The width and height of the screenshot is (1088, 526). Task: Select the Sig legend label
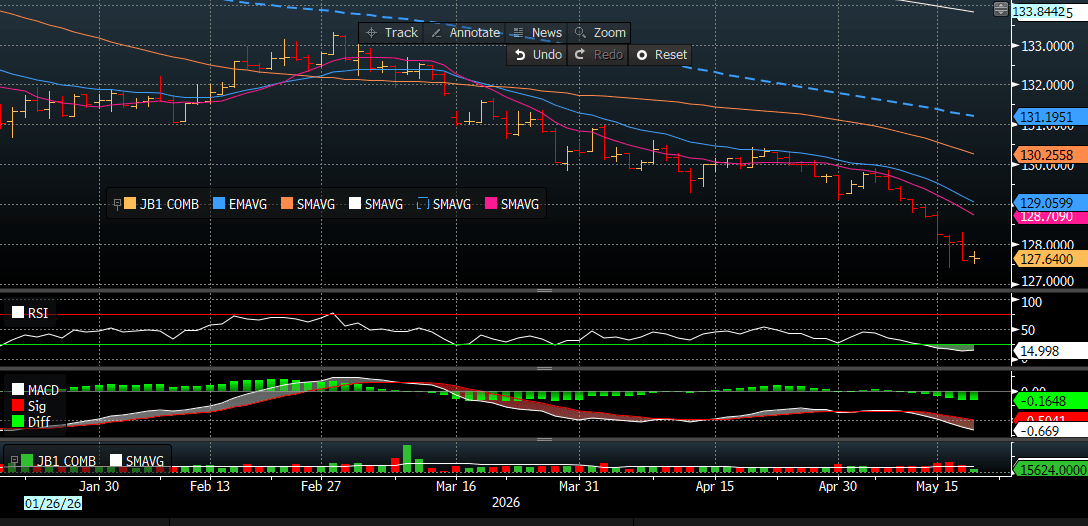tap(35, 405)
